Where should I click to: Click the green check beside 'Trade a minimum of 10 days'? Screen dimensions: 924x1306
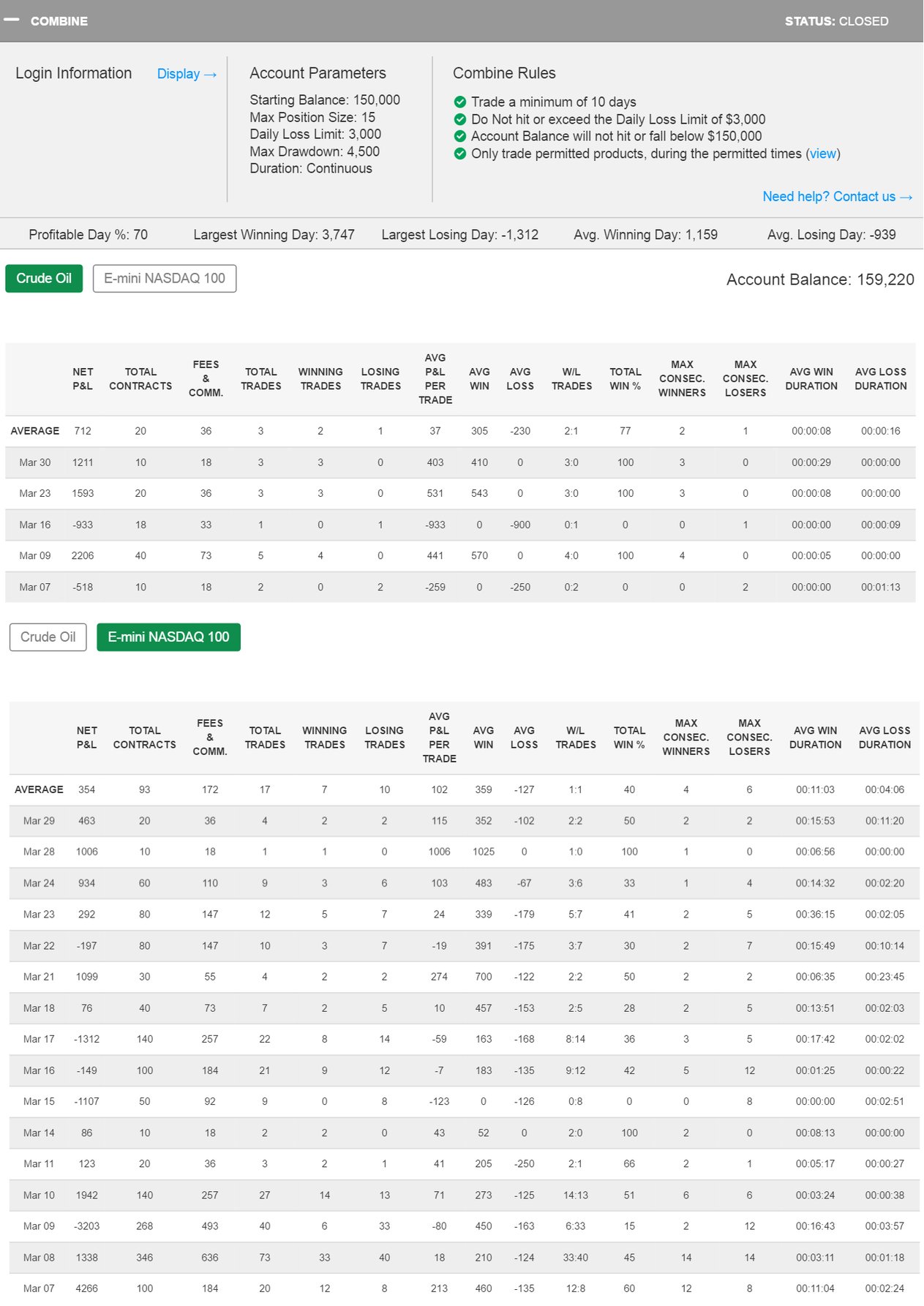click(459, 102)
